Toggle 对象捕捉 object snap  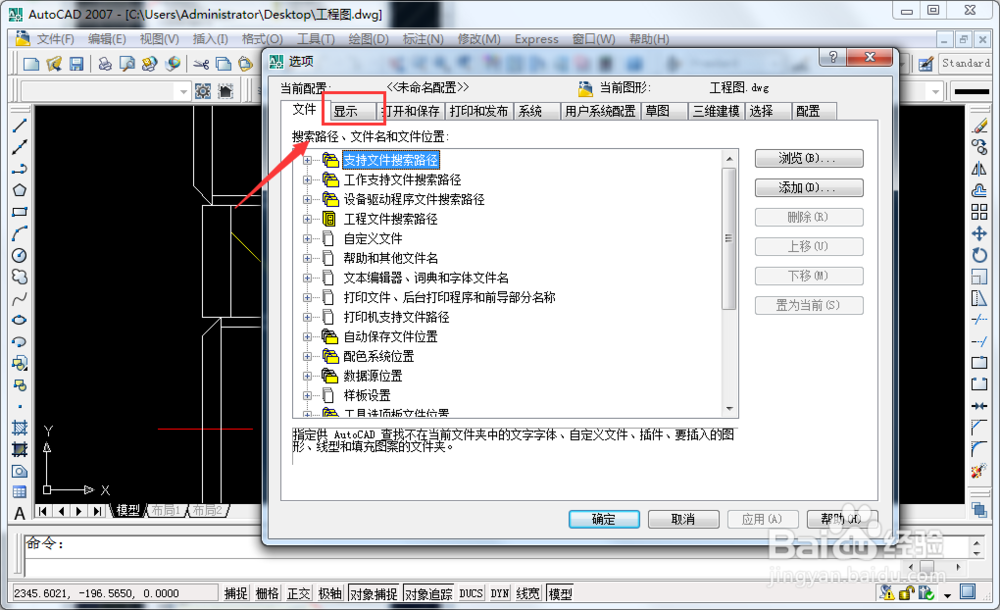pos(374,593)
